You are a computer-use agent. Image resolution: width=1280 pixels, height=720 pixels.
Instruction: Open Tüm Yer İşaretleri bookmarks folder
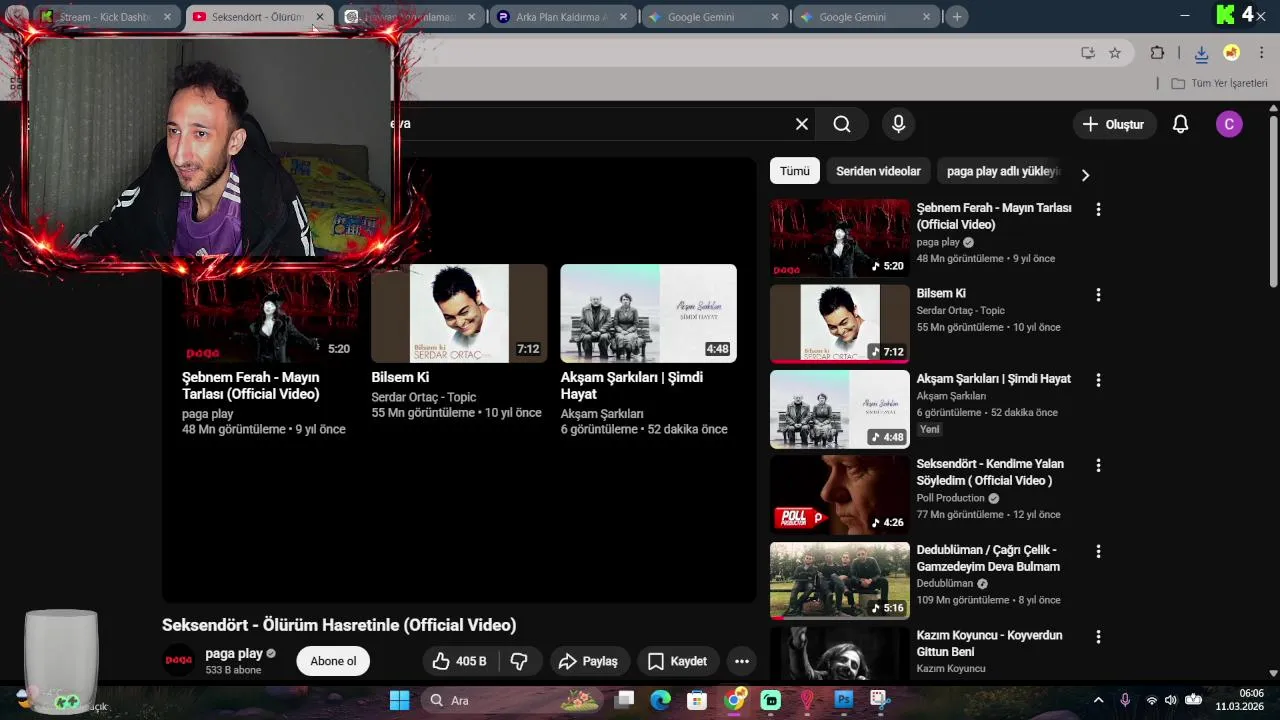1219,83
